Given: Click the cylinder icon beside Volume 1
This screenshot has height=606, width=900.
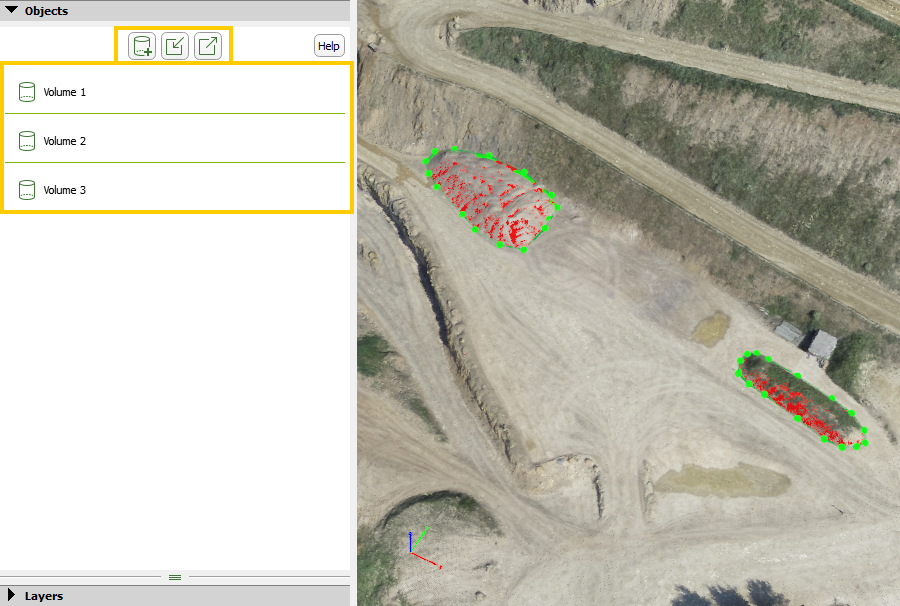Looking at the screenshot, I should (27, 91).
